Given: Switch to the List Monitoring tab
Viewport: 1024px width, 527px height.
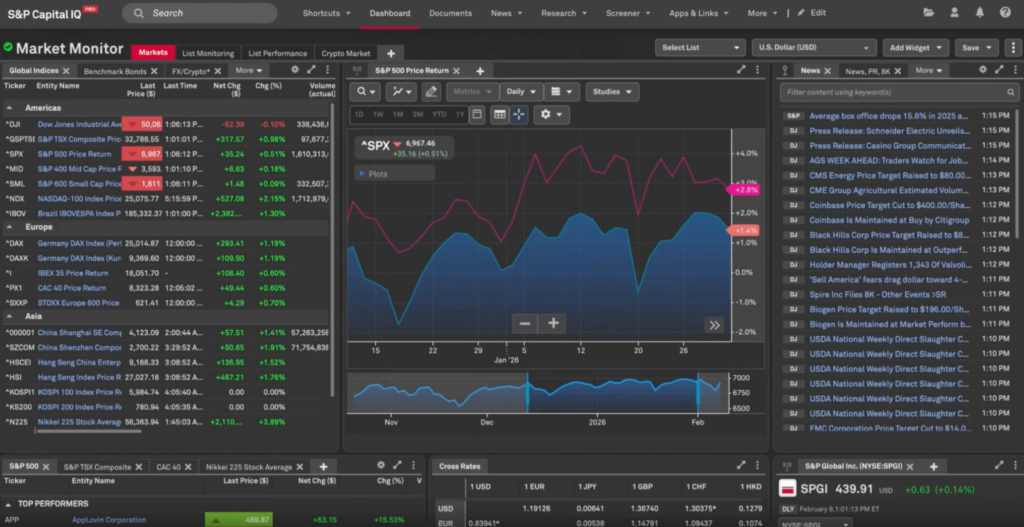Looking at the screenshot, I should click(x=208, y=54).
